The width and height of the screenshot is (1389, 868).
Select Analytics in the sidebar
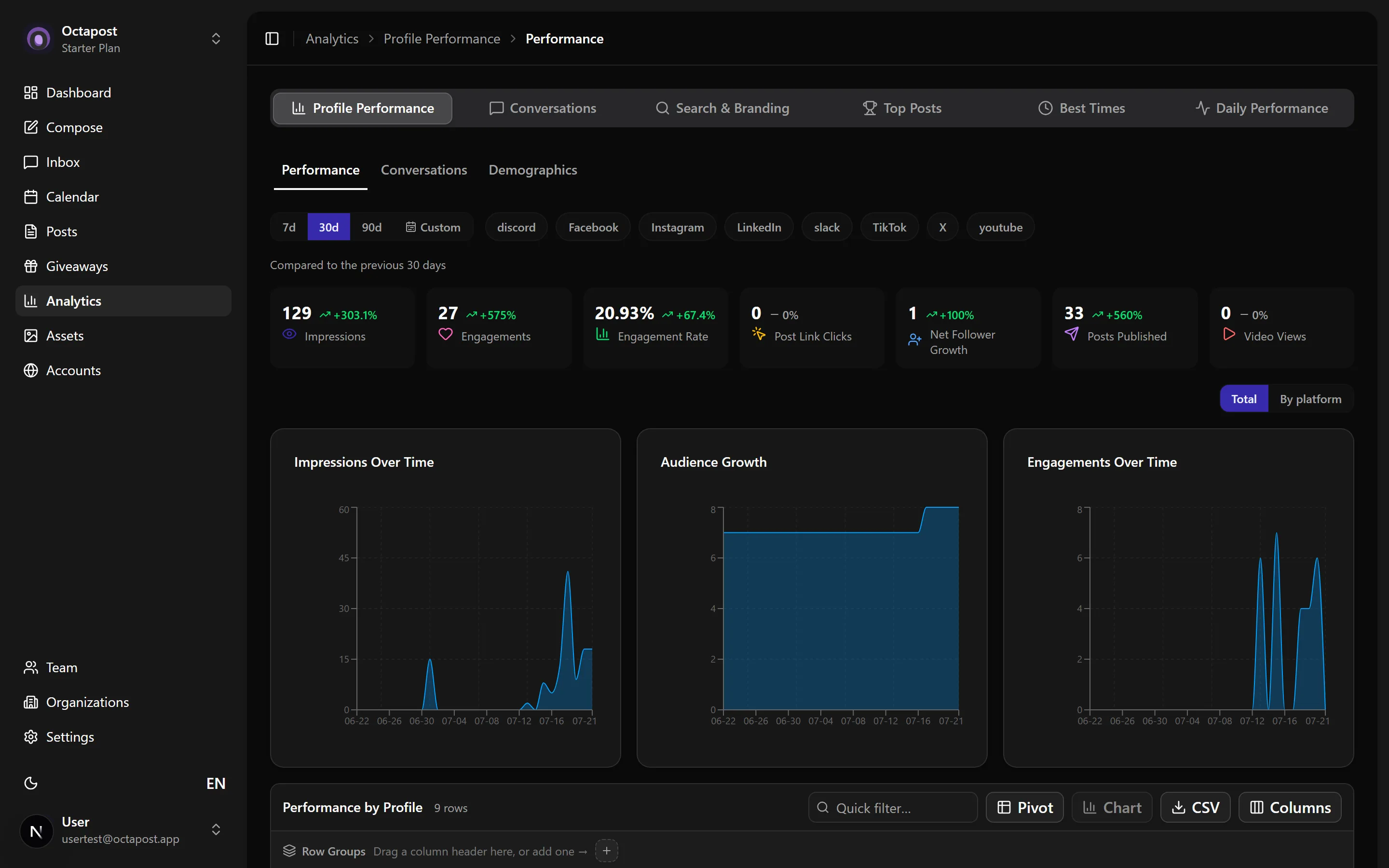click(123, 301)
